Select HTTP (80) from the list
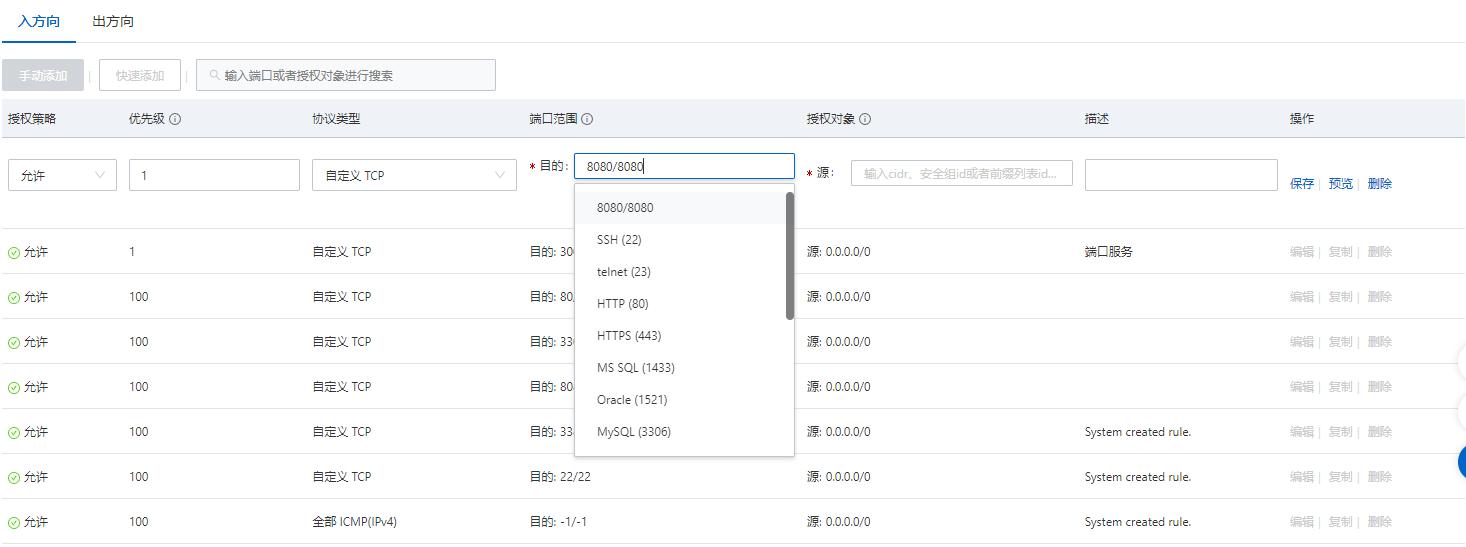This screenshot has width=1466, height=547. [x=680, y=304]
